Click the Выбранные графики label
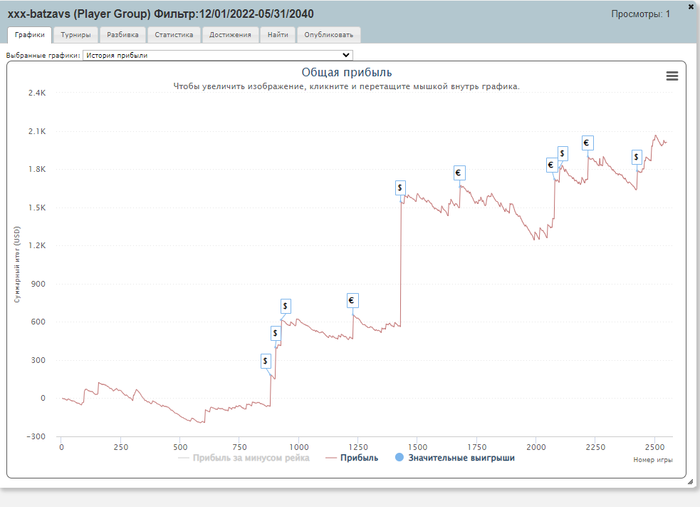Viewport: 700px width, 507px height. tap(43, 56)
